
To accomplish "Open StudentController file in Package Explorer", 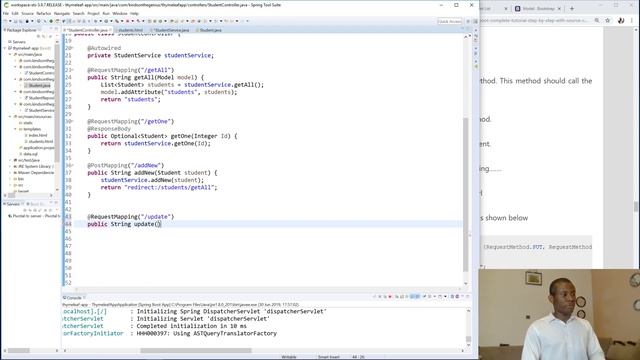I will (x=41, y=73).
